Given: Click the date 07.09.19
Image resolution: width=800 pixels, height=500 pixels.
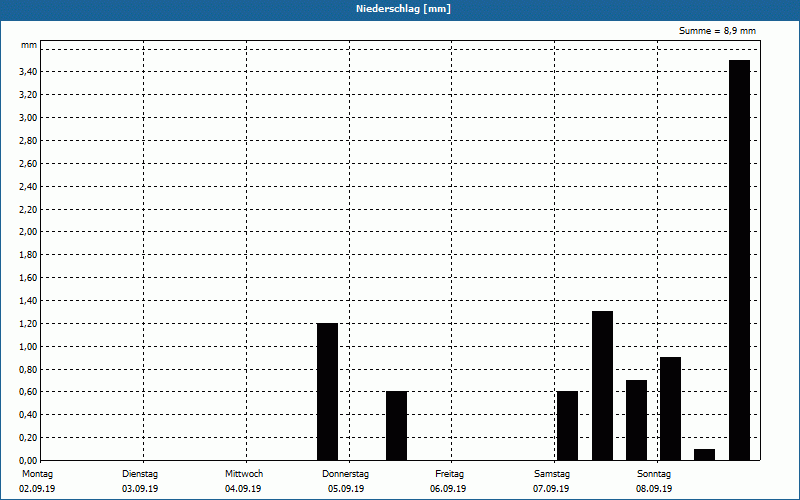Looking at the screenshot, I should click(551, 489).
